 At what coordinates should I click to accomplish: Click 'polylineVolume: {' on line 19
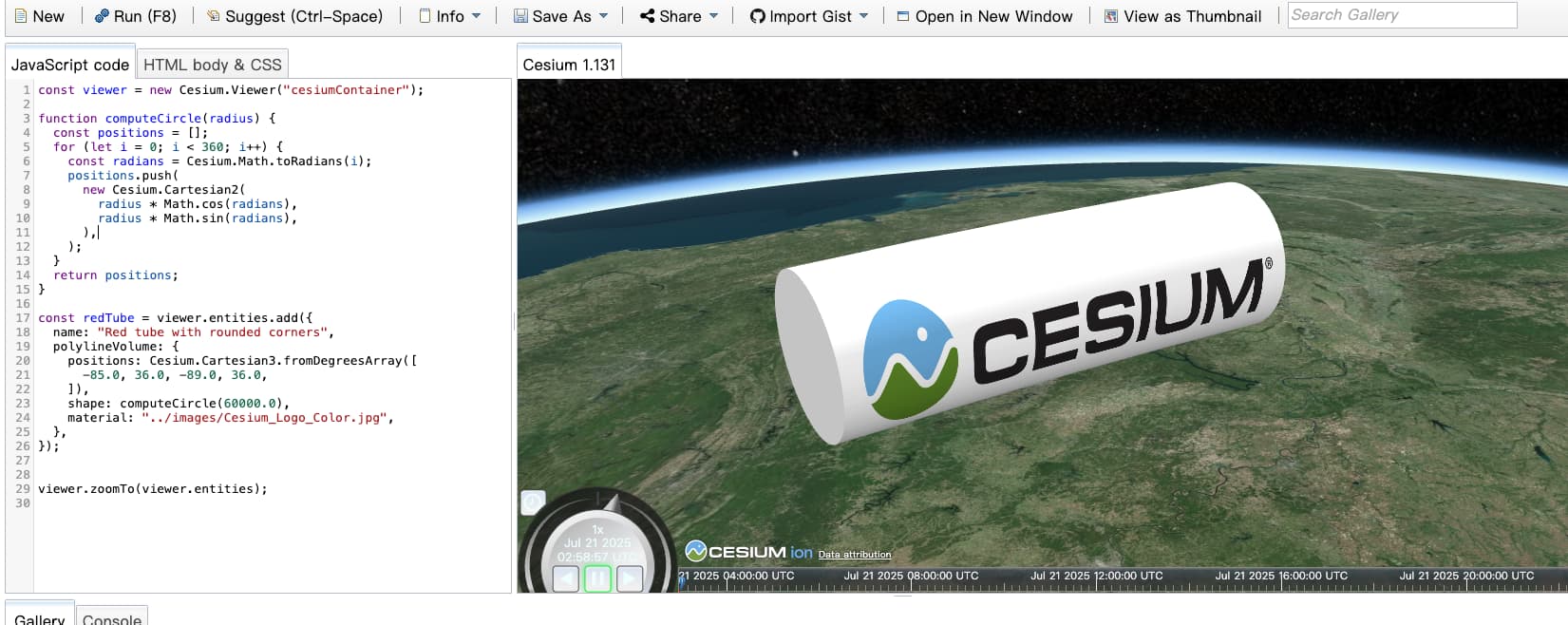116,347
